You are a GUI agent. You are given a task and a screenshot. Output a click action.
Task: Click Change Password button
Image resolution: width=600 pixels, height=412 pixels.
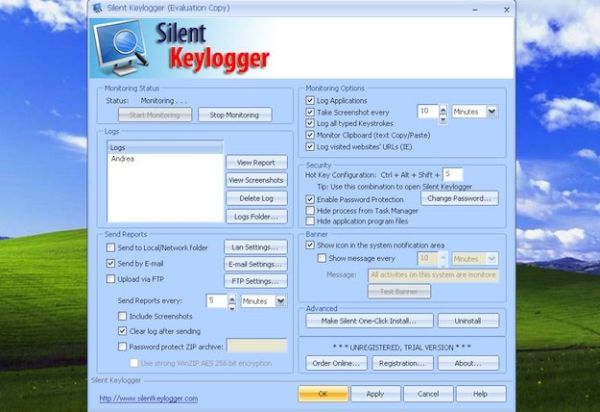(x=461, y=199)
